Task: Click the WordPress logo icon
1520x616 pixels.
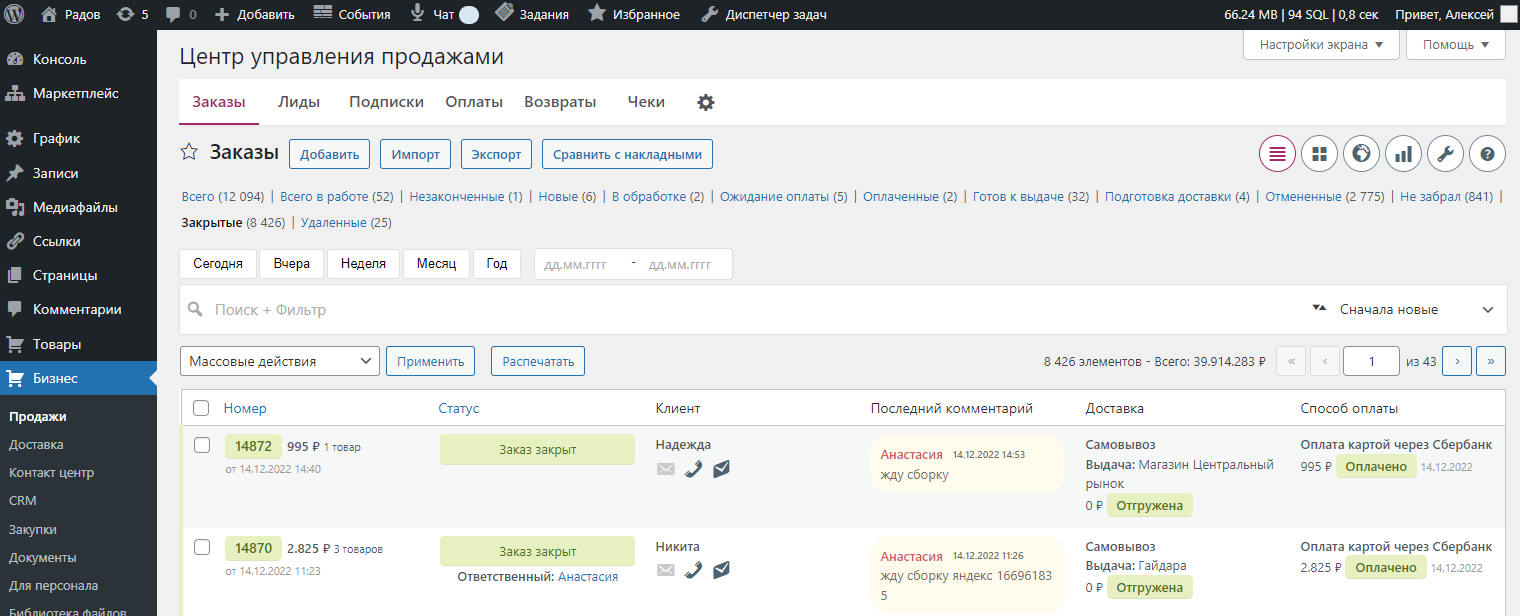Action: click(14, 14)
